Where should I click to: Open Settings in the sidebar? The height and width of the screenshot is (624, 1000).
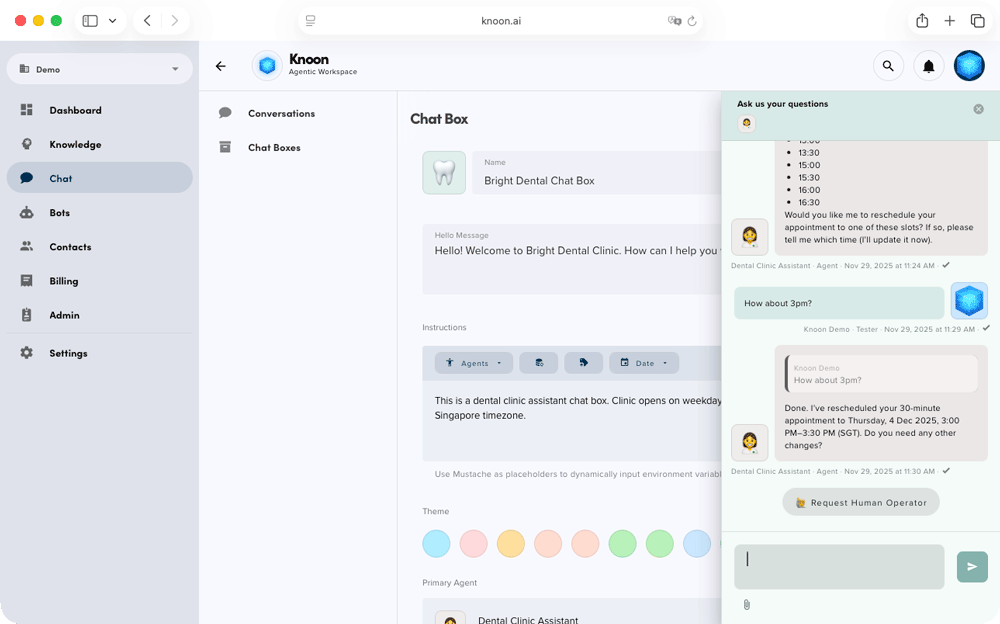coord(68,353)
